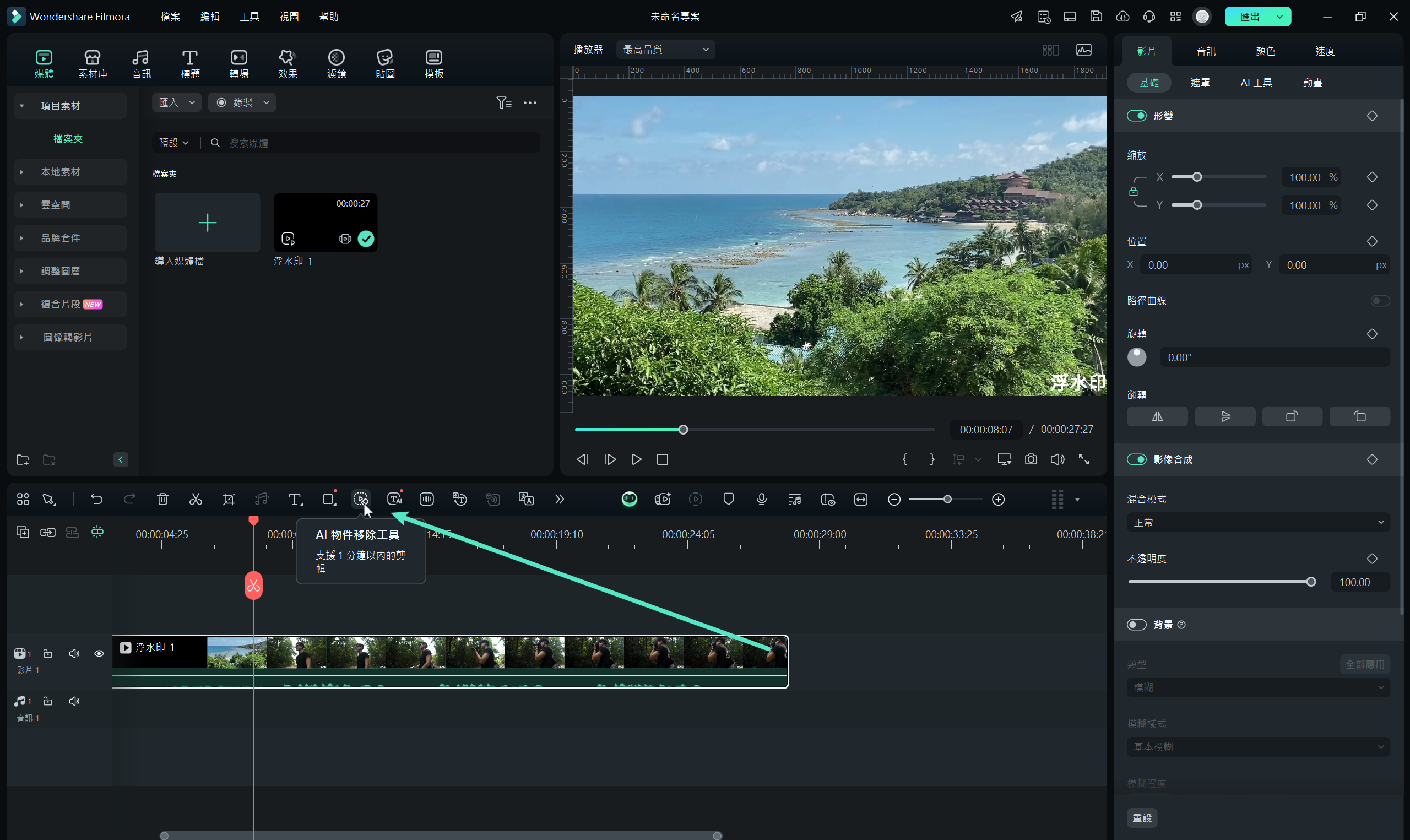The width and height of the screenshot is (1410, 840).
Task: Show more timeline tools with double chevron
Action: pos(559,498)
